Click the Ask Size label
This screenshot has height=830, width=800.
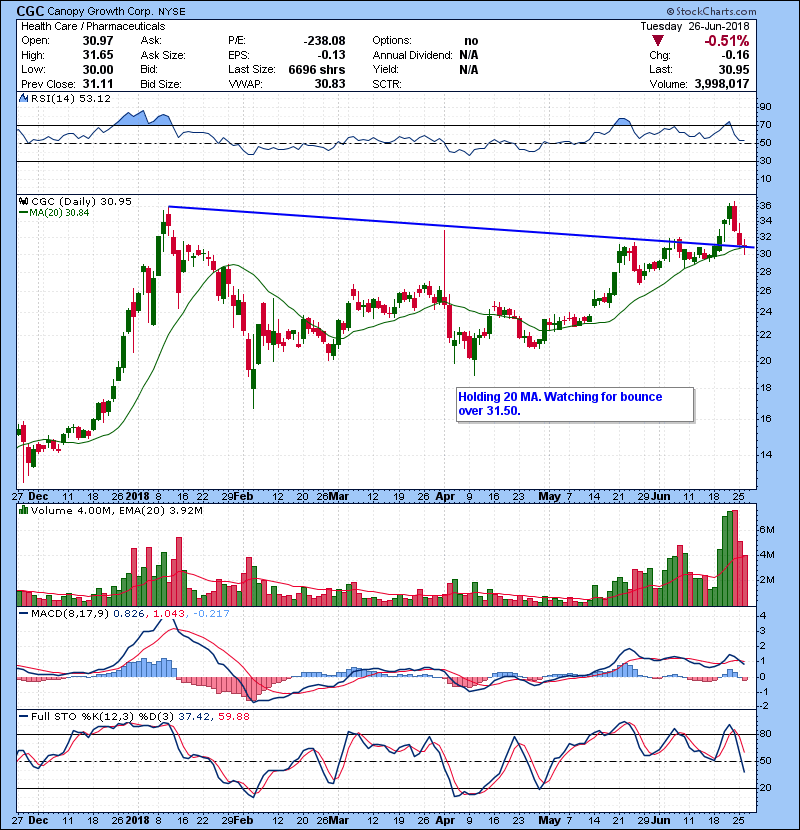pos(163,55)
